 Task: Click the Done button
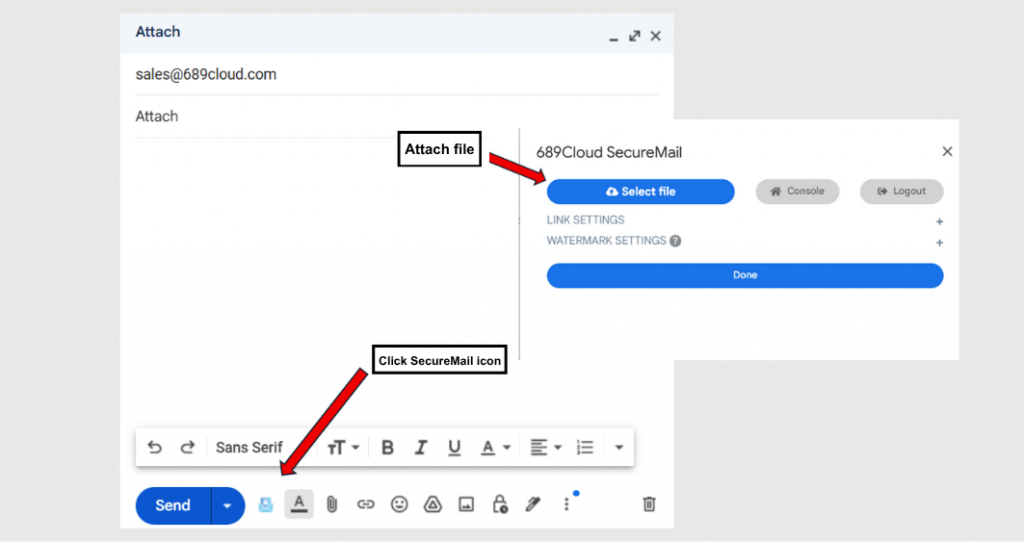point(745,275)
